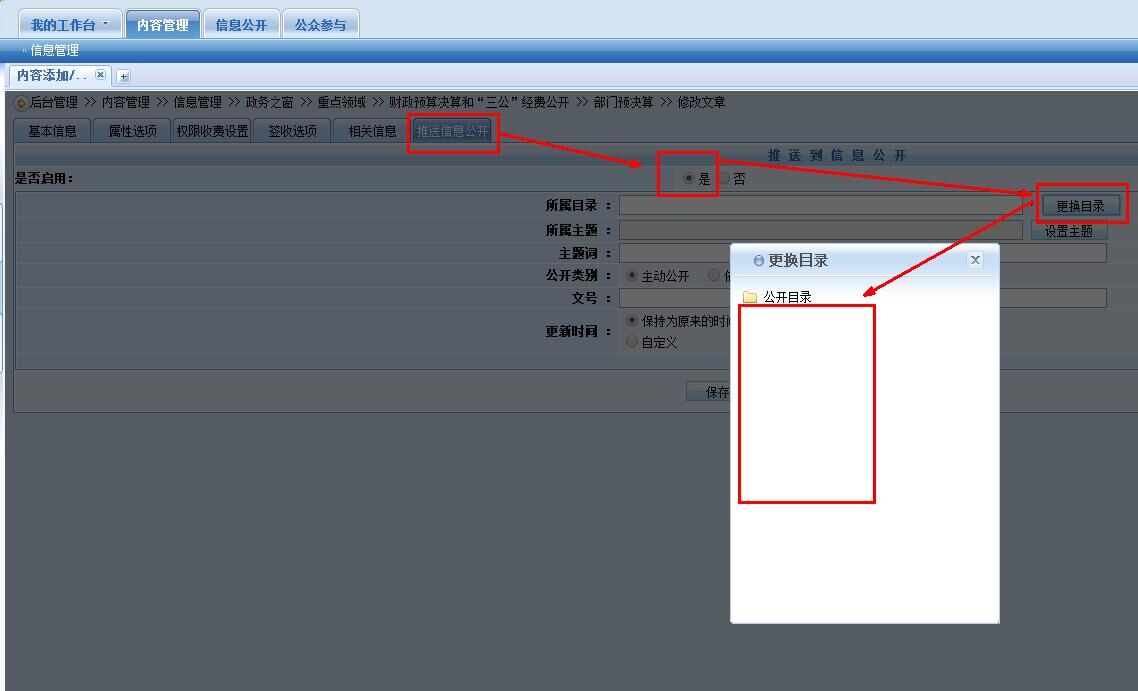The height and width of the screenshot is (691, 1138).
Task: Switch to the 签收选项 tab
Action: 292,131
